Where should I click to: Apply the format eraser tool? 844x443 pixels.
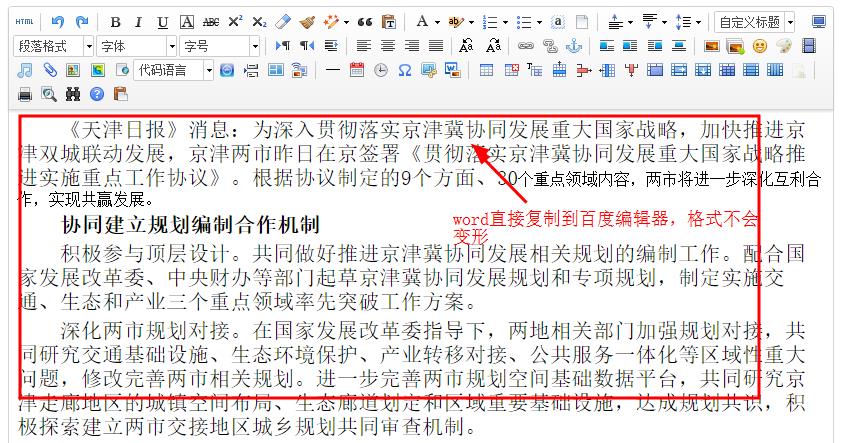pyautogui.click(x=283, y=21)
